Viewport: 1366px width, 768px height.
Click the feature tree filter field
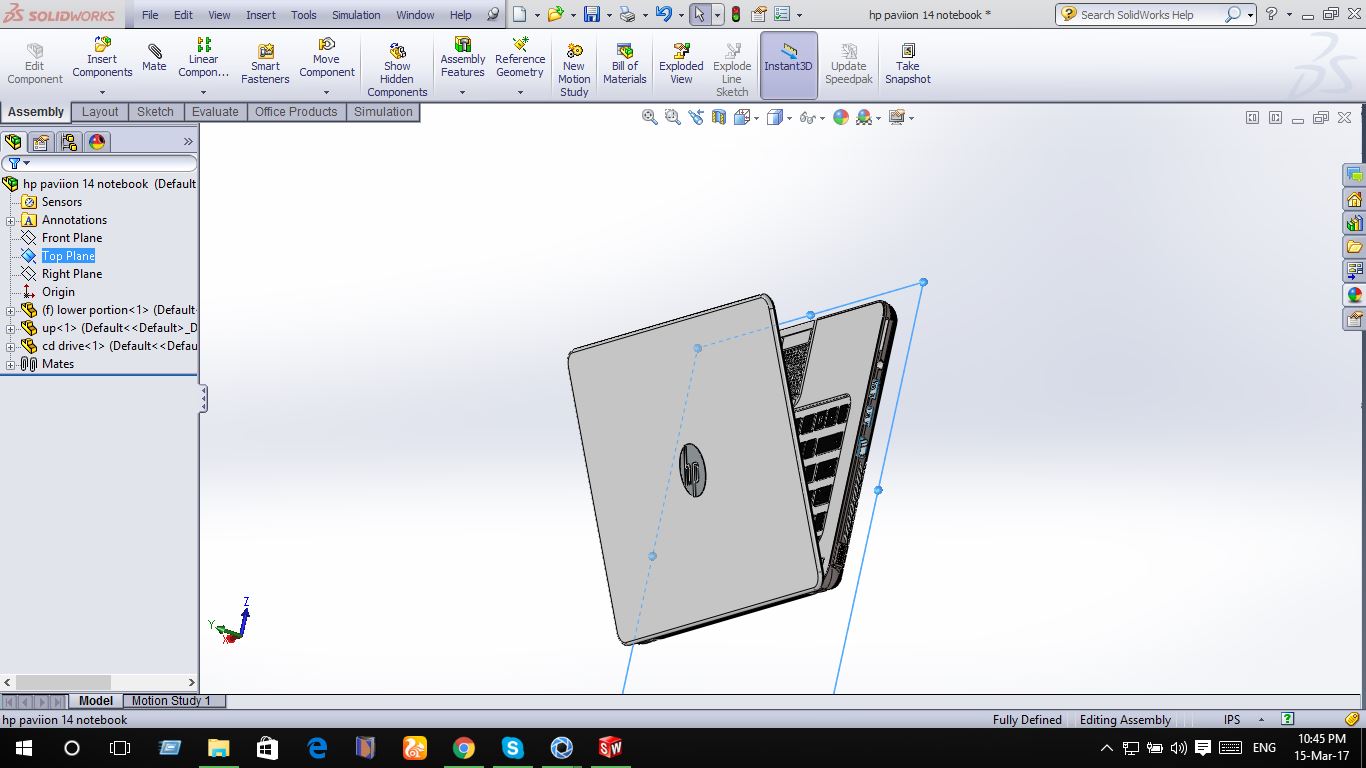100,163
